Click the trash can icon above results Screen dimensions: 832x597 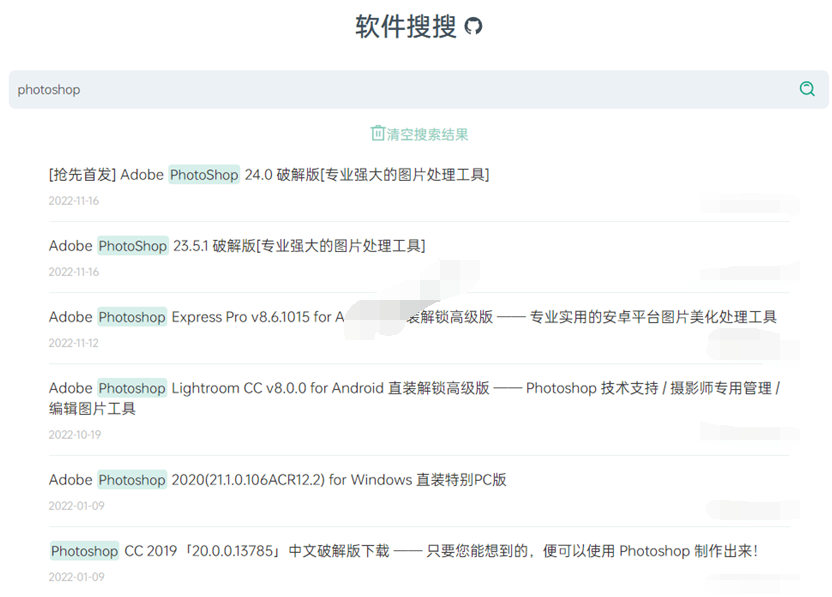[378, 134]
